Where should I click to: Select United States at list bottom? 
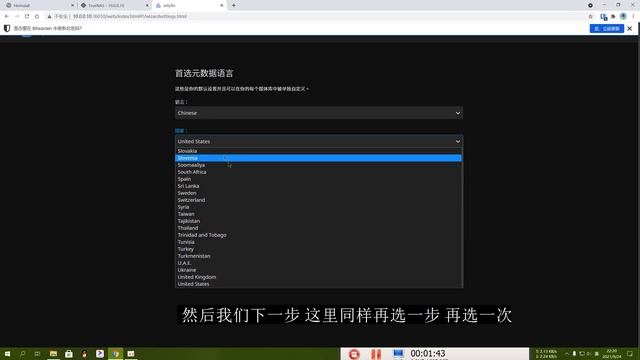click(318, 284)
